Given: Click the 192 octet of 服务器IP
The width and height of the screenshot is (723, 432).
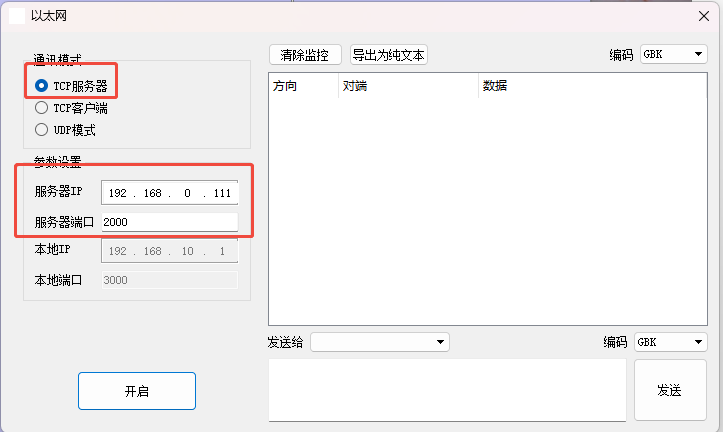Looking at the screenshot, I should click(x=118, y=192).
